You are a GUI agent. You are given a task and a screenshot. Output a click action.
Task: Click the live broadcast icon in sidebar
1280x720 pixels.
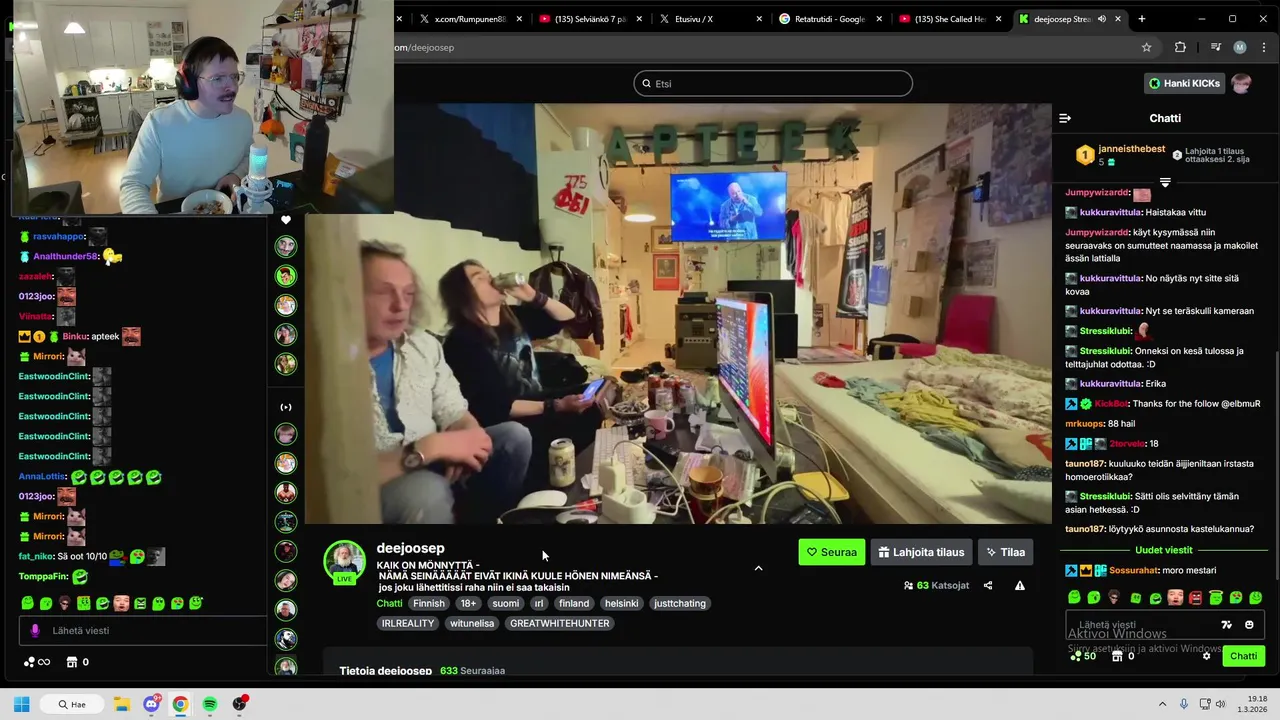coord(286,407)
